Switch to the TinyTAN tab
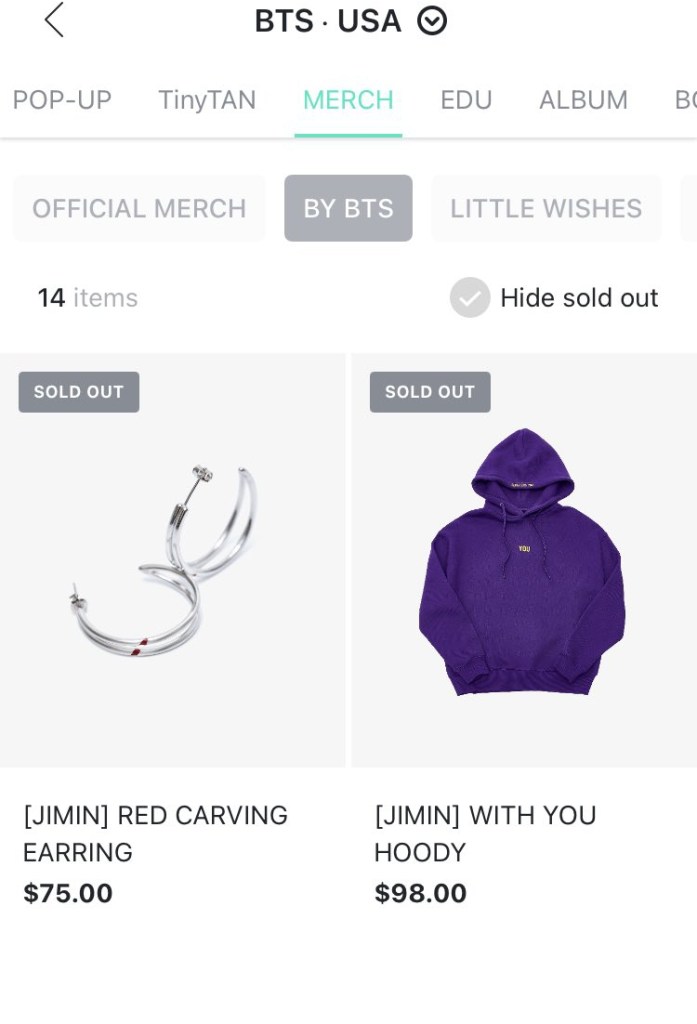This screenshot has height=1024, width=697. coord(207,100)
